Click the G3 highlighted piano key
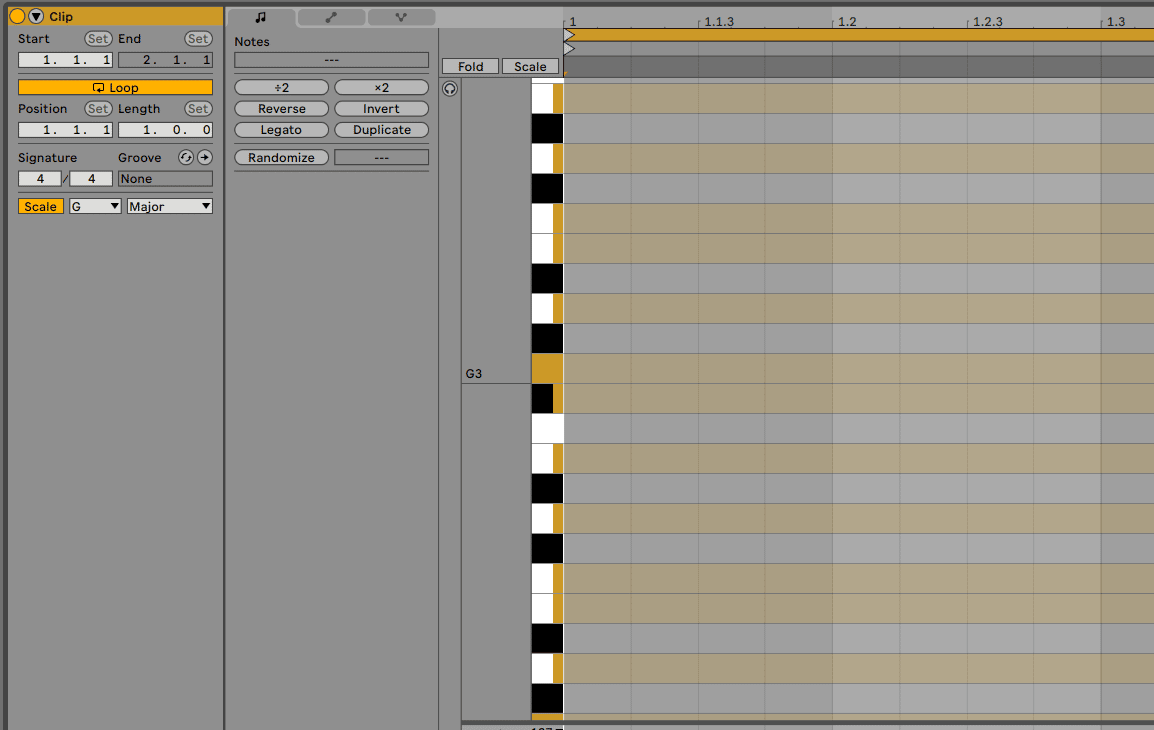1154x730 pixels. (x=547, y=369)
